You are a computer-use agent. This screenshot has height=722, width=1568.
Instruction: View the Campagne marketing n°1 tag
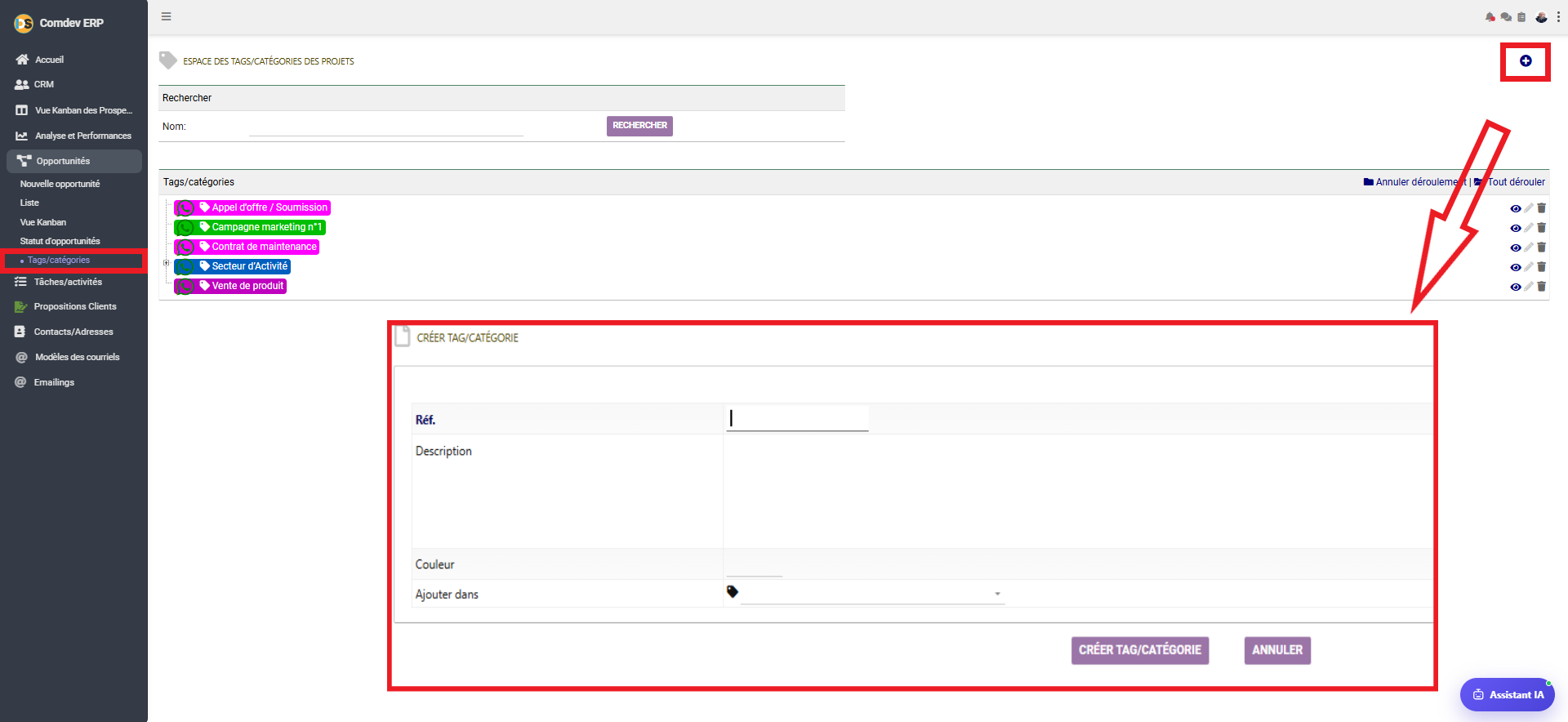1516,228
